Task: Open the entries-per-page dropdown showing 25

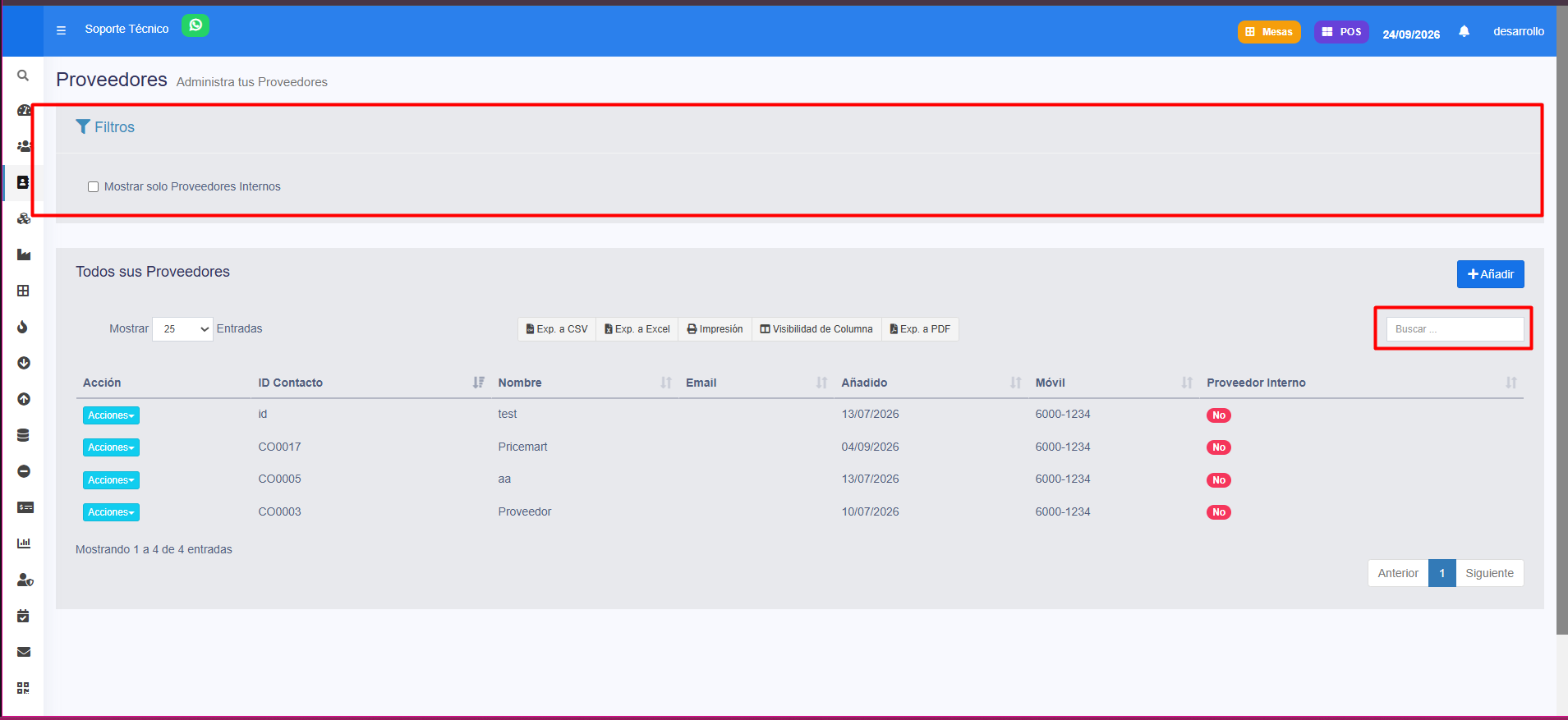Action: pyautogui.click(x=182, y=329)
